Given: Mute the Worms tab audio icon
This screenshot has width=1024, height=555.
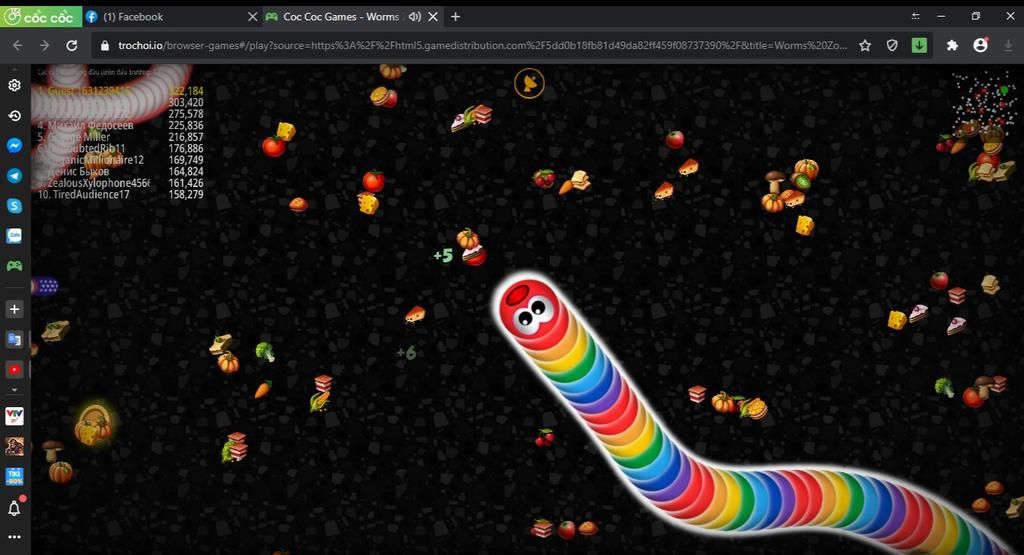Looking at the screenshot, I should [414, 17].
